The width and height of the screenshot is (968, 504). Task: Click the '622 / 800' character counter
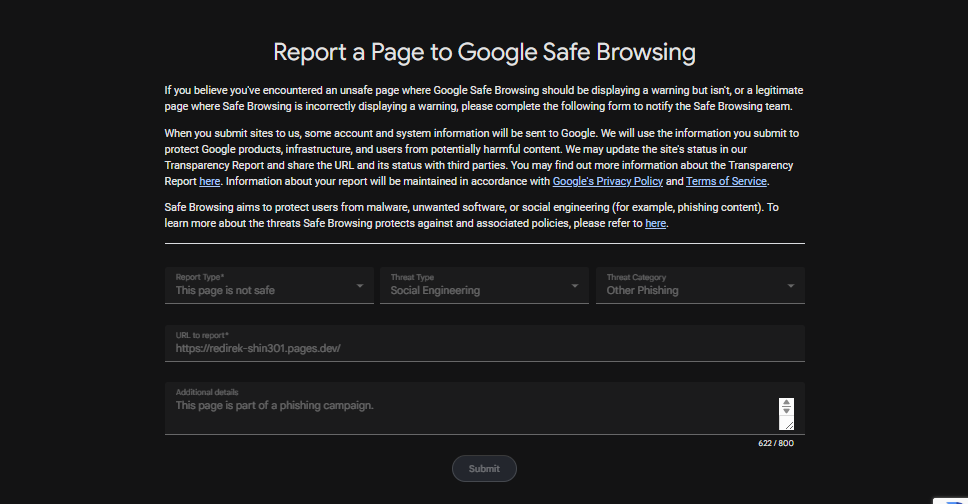point(776,443)
